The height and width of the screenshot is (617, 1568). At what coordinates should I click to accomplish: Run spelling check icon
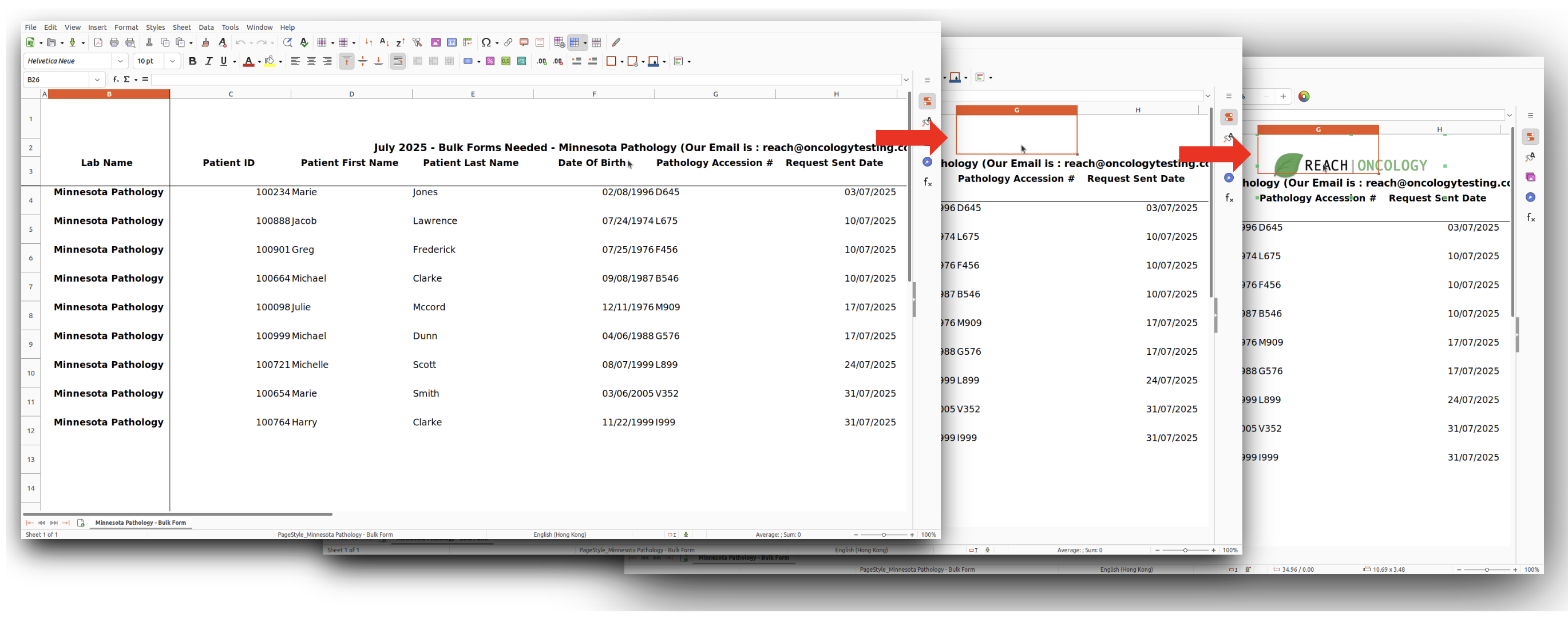[304, 42]
